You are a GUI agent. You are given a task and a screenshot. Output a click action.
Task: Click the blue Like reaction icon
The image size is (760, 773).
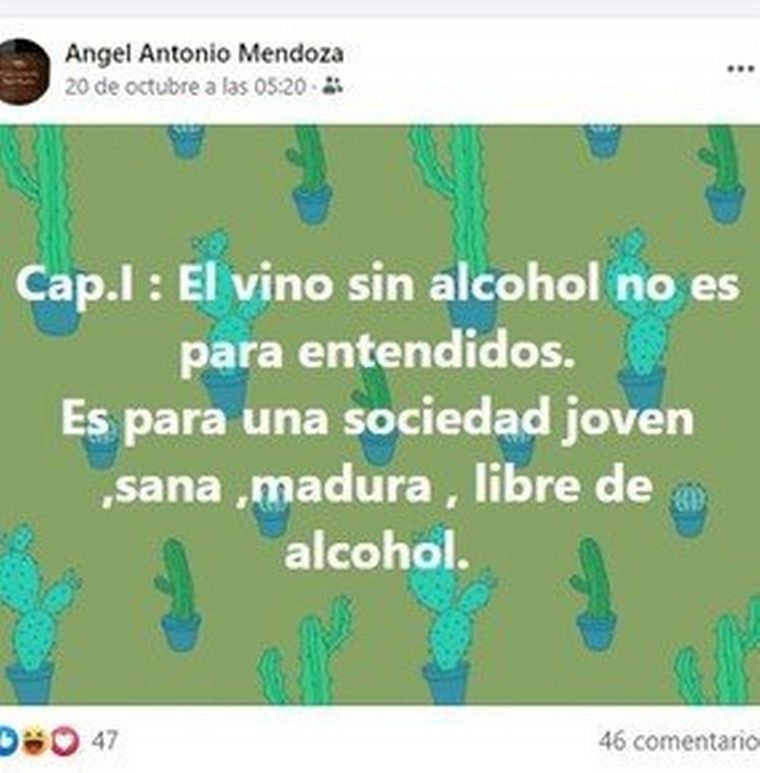tap(7, 741)
